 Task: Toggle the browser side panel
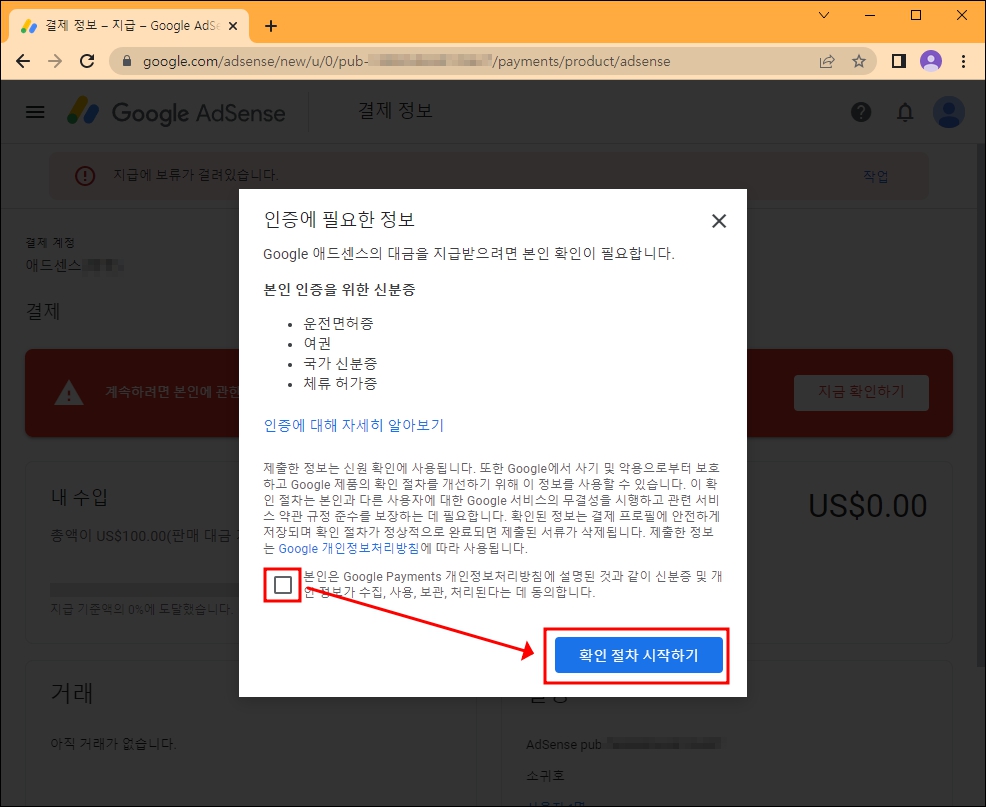899,61
